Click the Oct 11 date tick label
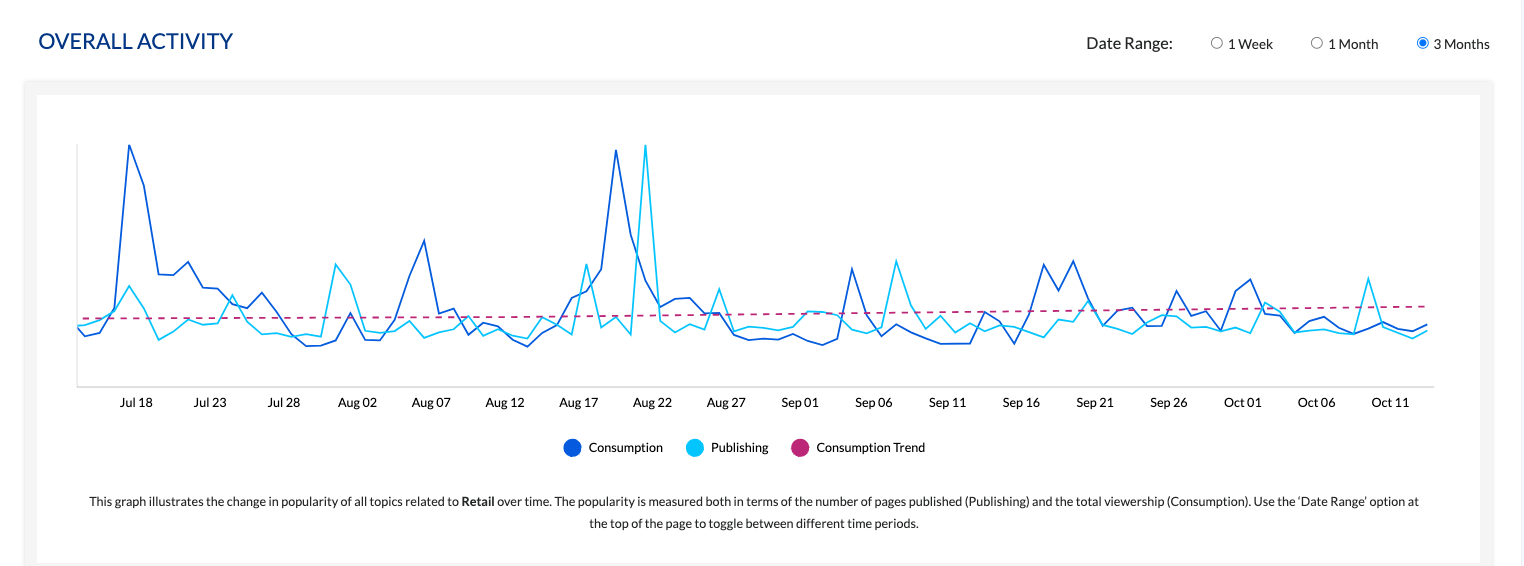Screen dimensions: 1524x566 click(x=1389, y=403)
